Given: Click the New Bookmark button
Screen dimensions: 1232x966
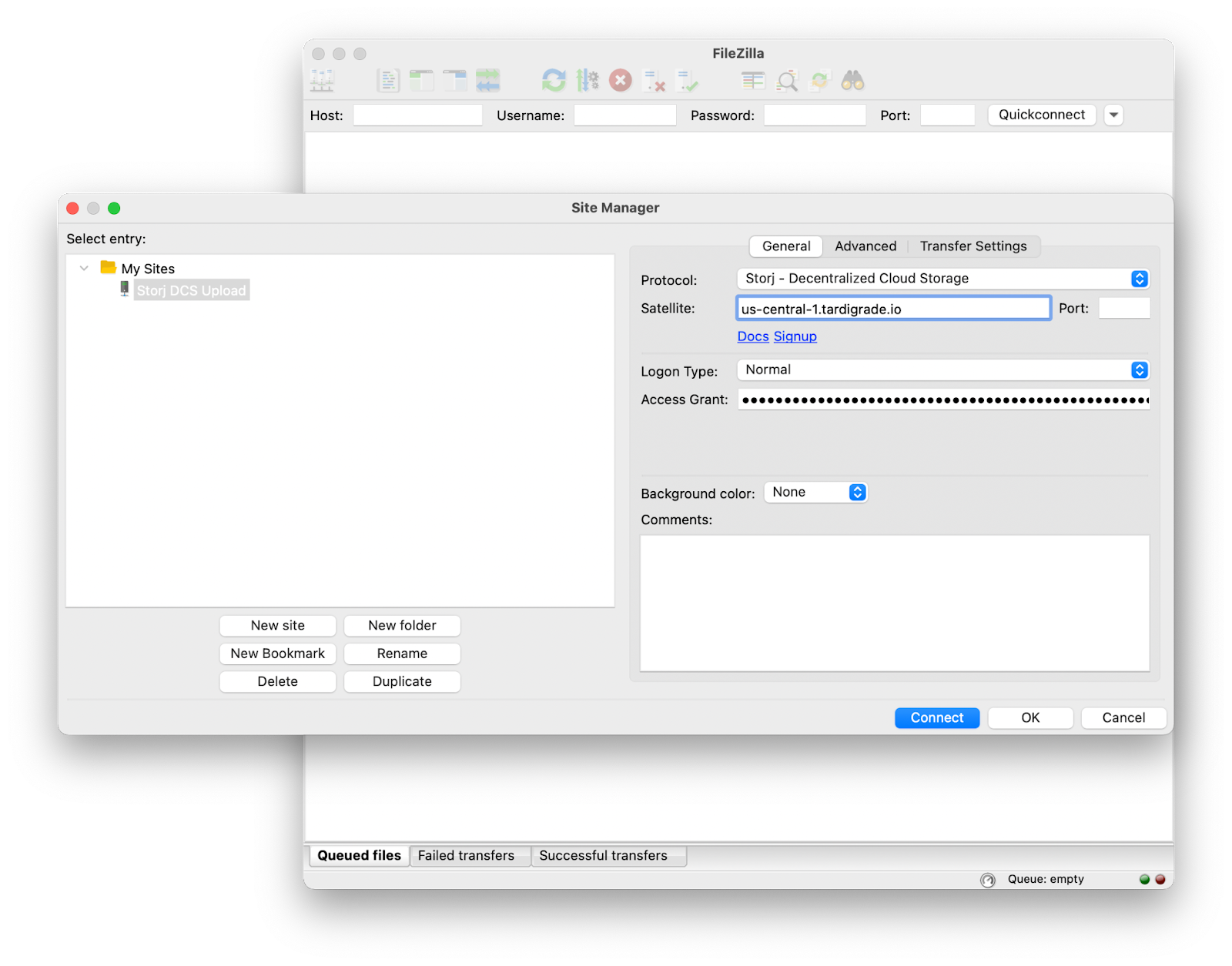Looking at the screenshot, I should pos(278,653).
